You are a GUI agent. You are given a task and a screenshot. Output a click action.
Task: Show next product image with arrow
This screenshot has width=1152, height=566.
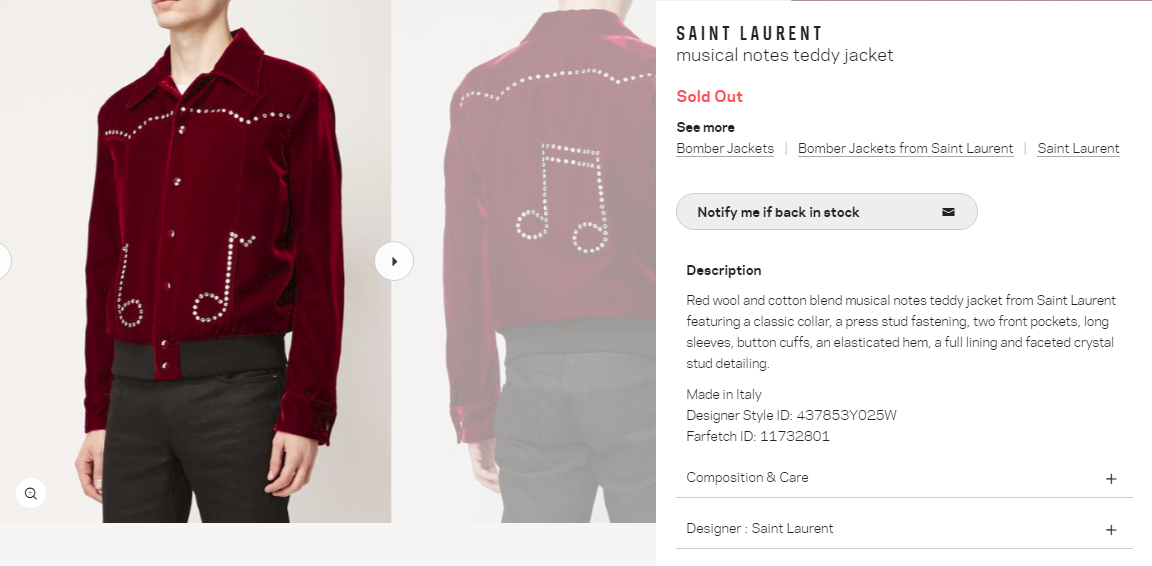395,261
